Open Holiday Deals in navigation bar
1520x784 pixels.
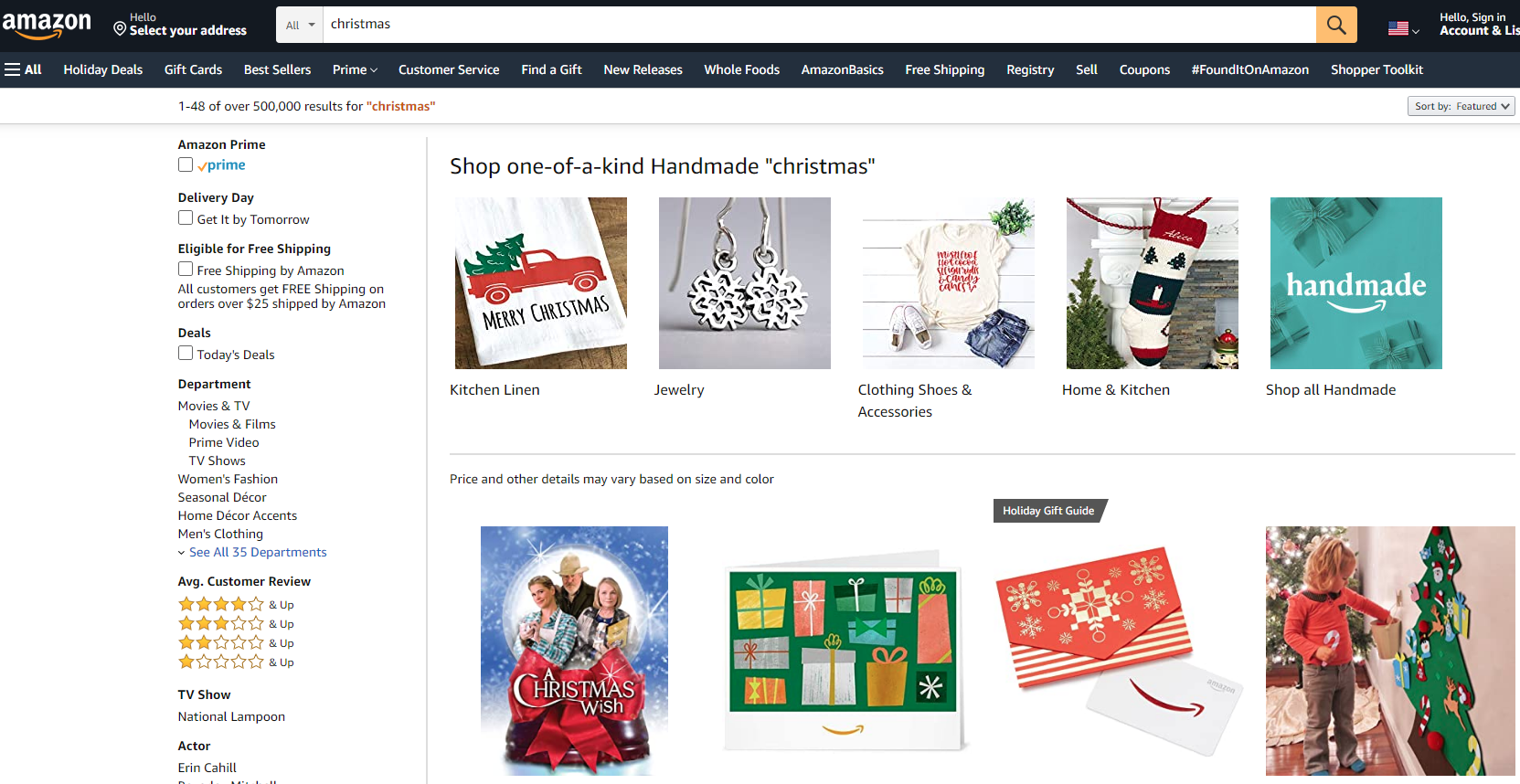[x=103, y=69]
